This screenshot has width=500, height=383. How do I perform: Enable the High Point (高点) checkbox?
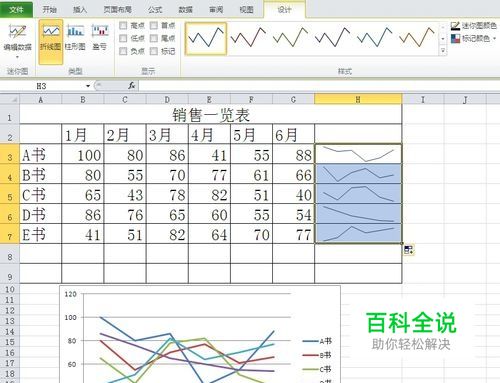tap(123, 25)
